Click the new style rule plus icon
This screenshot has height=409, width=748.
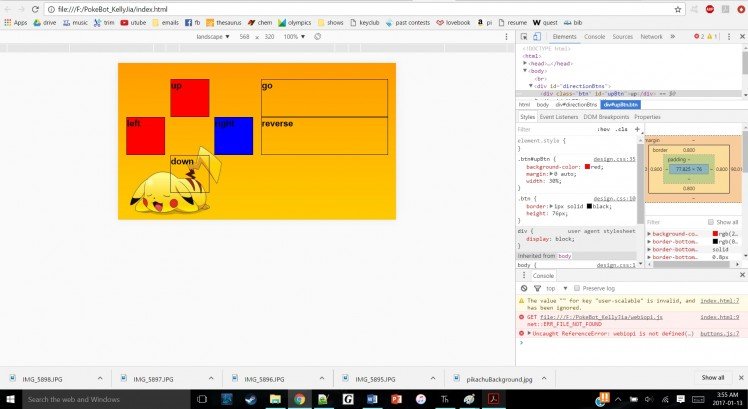click(x=637, y=129)
